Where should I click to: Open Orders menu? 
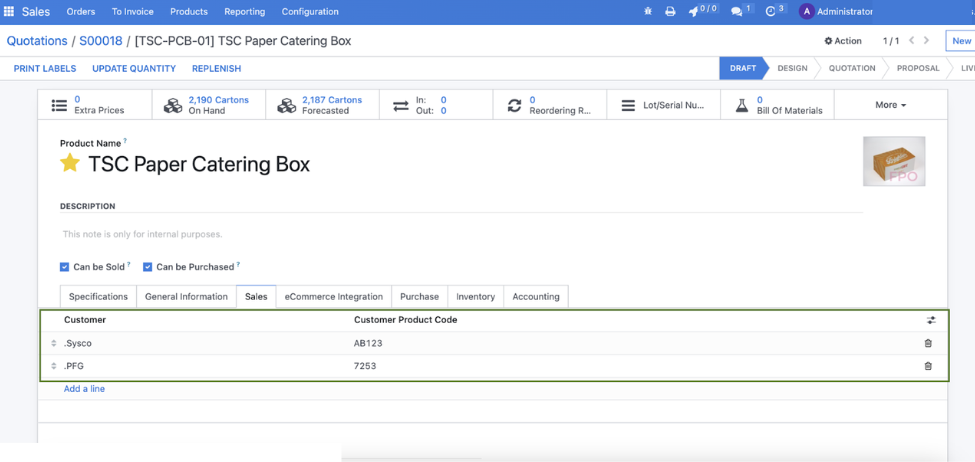(x=81, y=12)
